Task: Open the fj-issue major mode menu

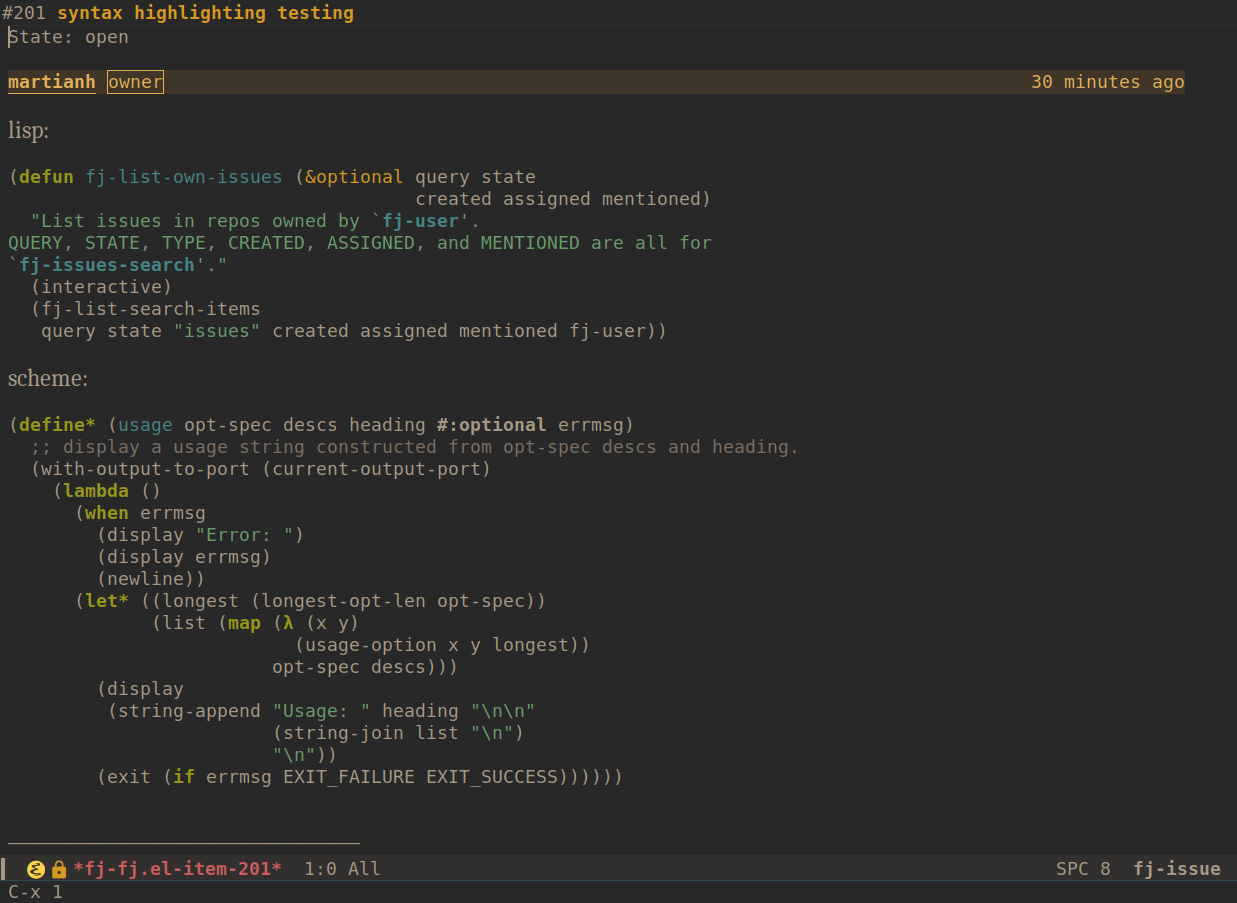Action: pos(1177,868)
